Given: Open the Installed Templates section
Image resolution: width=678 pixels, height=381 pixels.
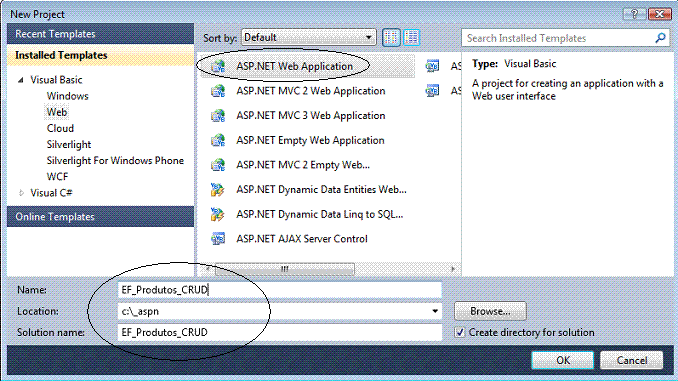Looking at the screenshot, I should point(100,55).
